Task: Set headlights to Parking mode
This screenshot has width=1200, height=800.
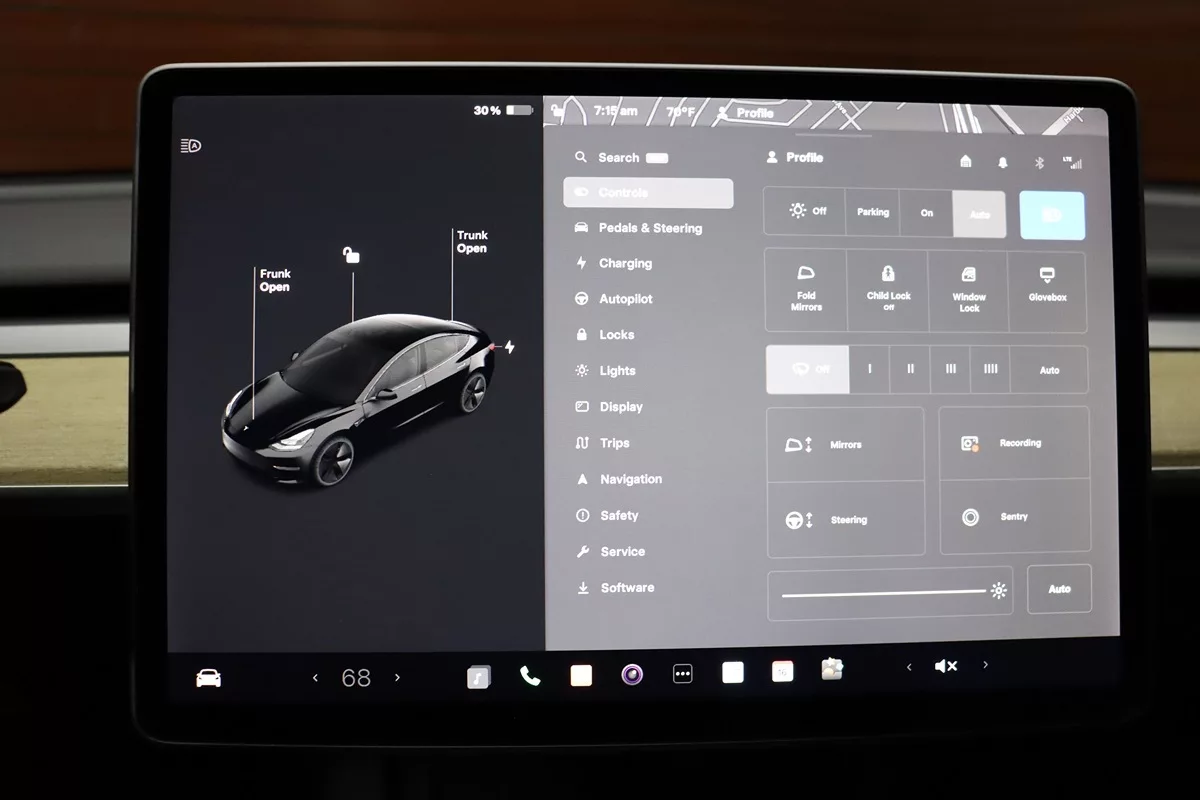Action: pos(872,212)
